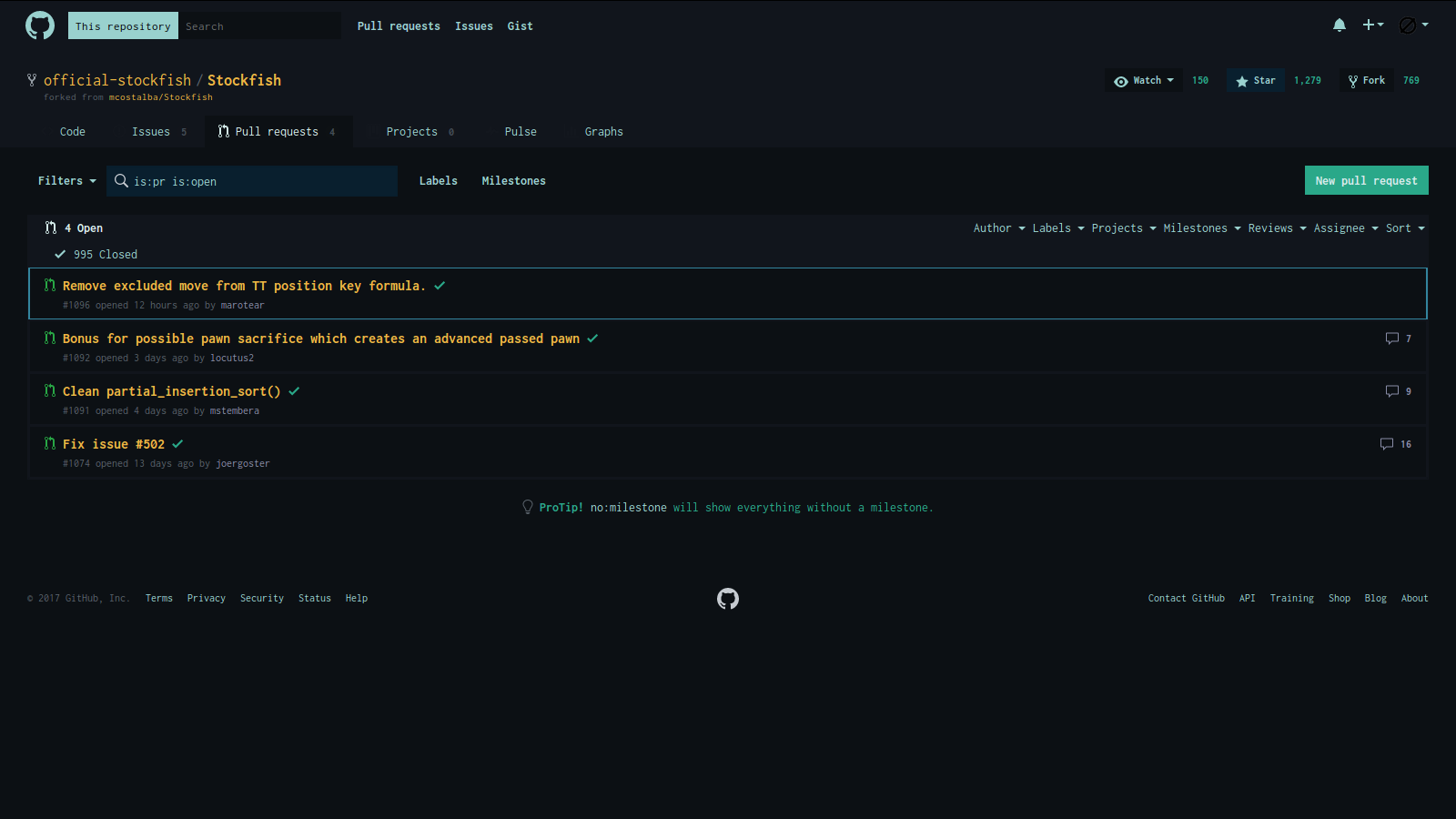Open the mcostalba/Stockfish parent repo link
Screen dimensions: 1456x819
[x=161, y=97]
